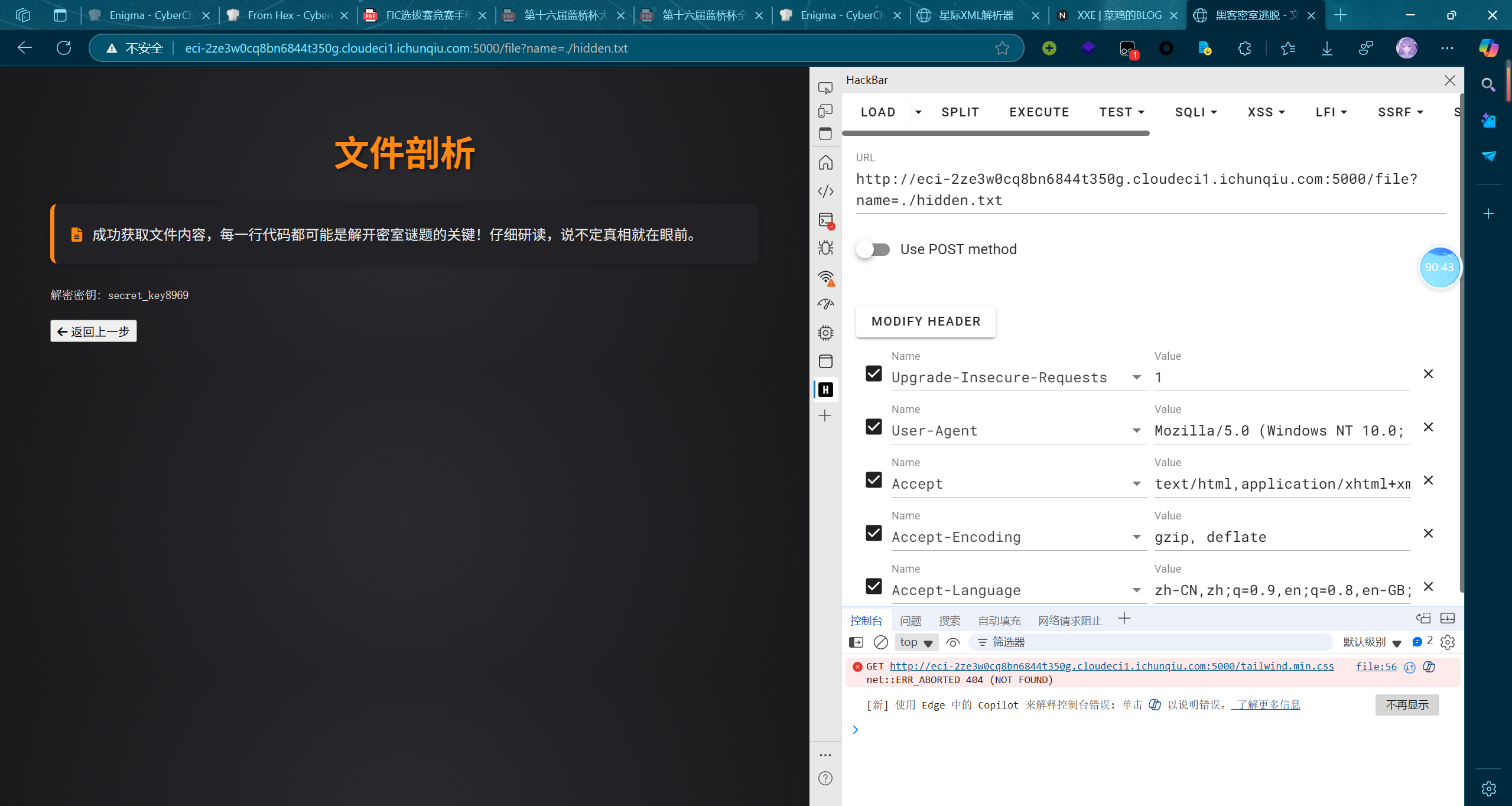1512x806 pixels.
Task: Click the browser refresh icon
Action: (x=64, y=48)
